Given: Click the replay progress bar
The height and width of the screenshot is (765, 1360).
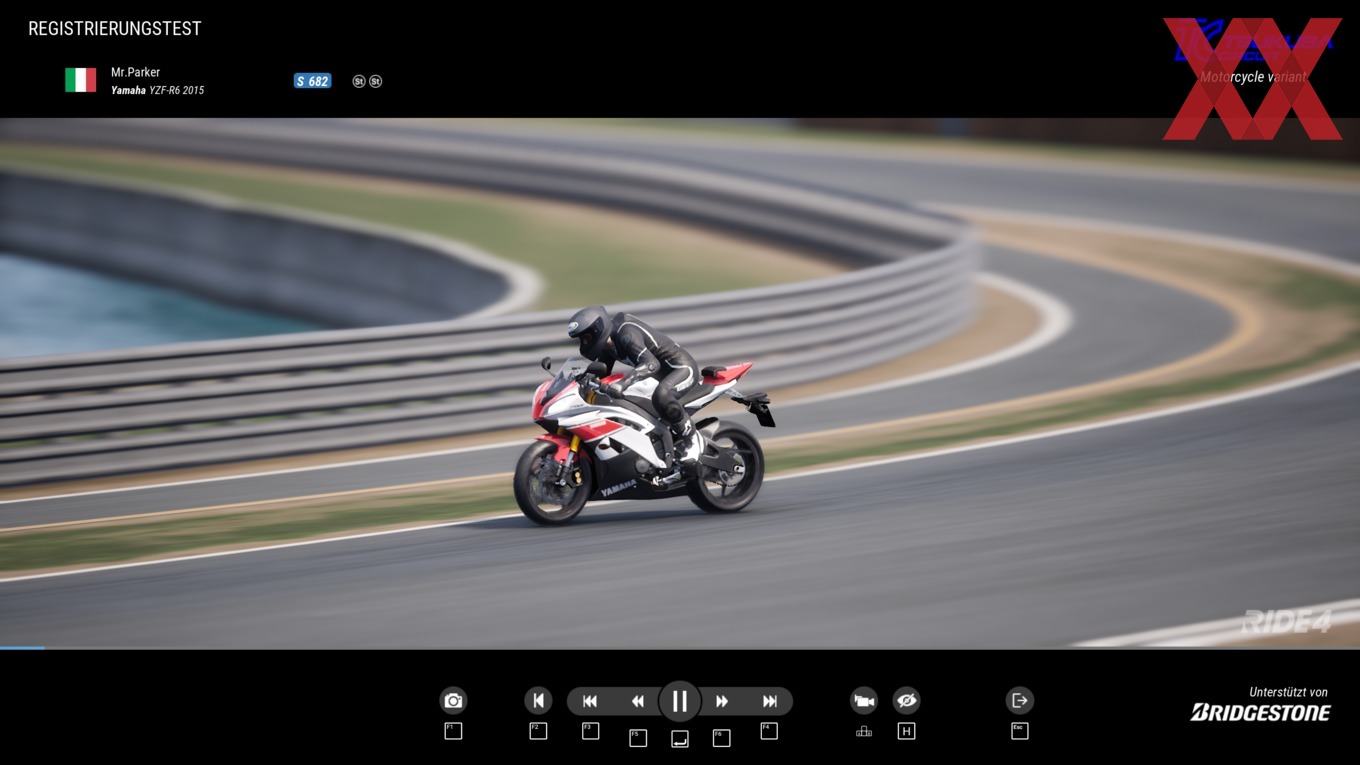Looking at the screenshot, I should pos(680,648).
